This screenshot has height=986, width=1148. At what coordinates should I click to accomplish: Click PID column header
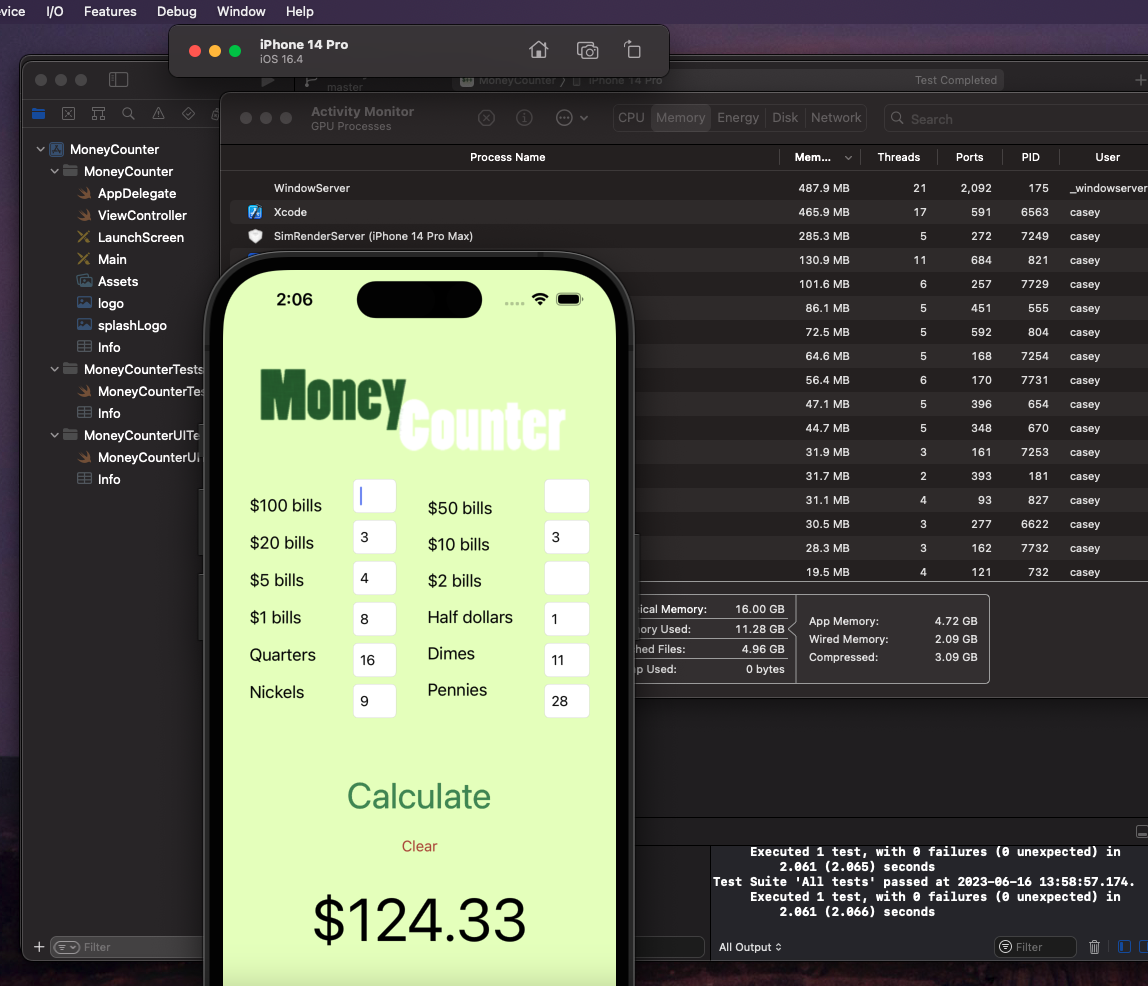1030,157
